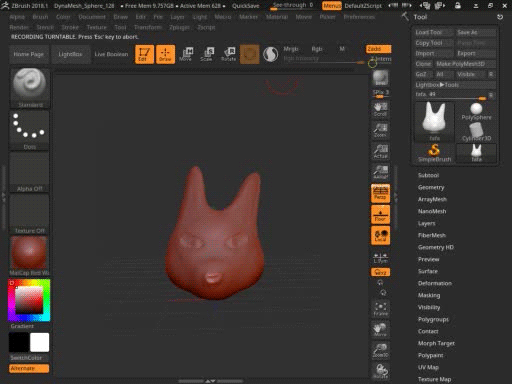512x384 pixels.
Task: Expand the ArrayMesh subpalette
Action: tap(432, 199)
